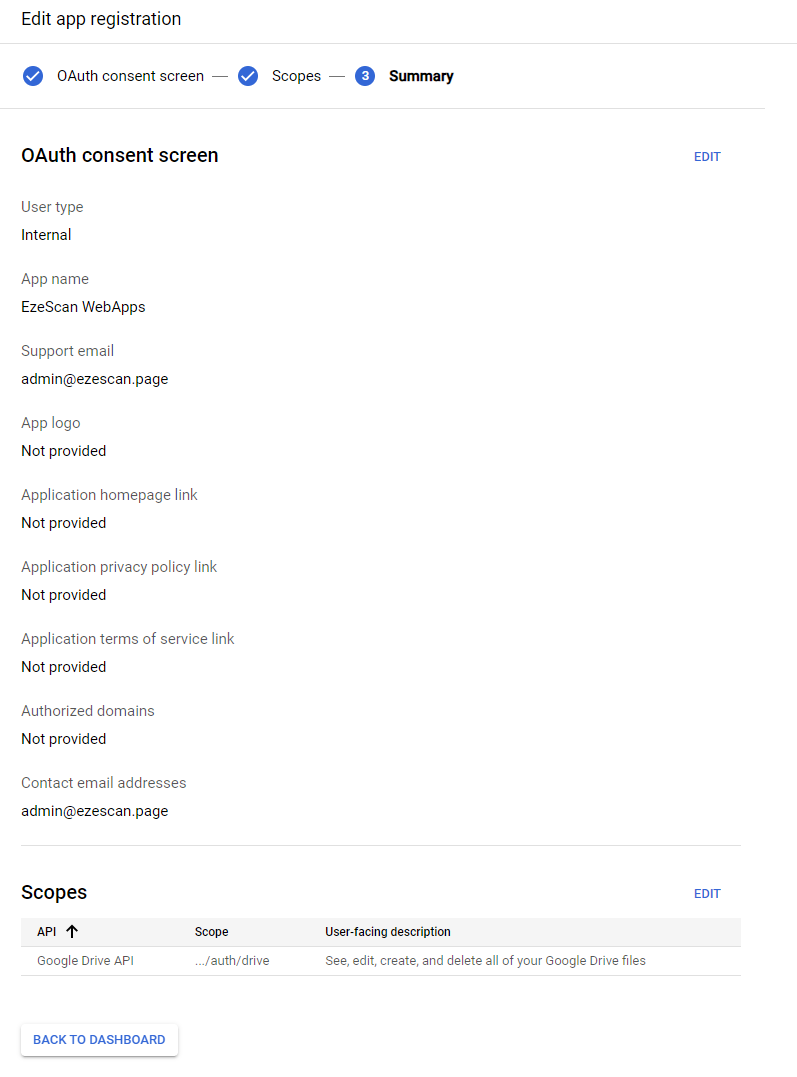The height and width of the screenshot is (1077, 797).
Task: Go to the Scopes step
Action: [x=296, y=76]
